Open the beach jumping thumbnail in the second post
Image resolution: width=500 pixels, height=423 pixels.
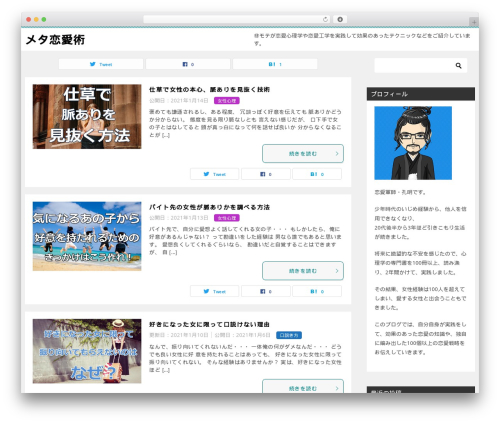coord(87,236)
